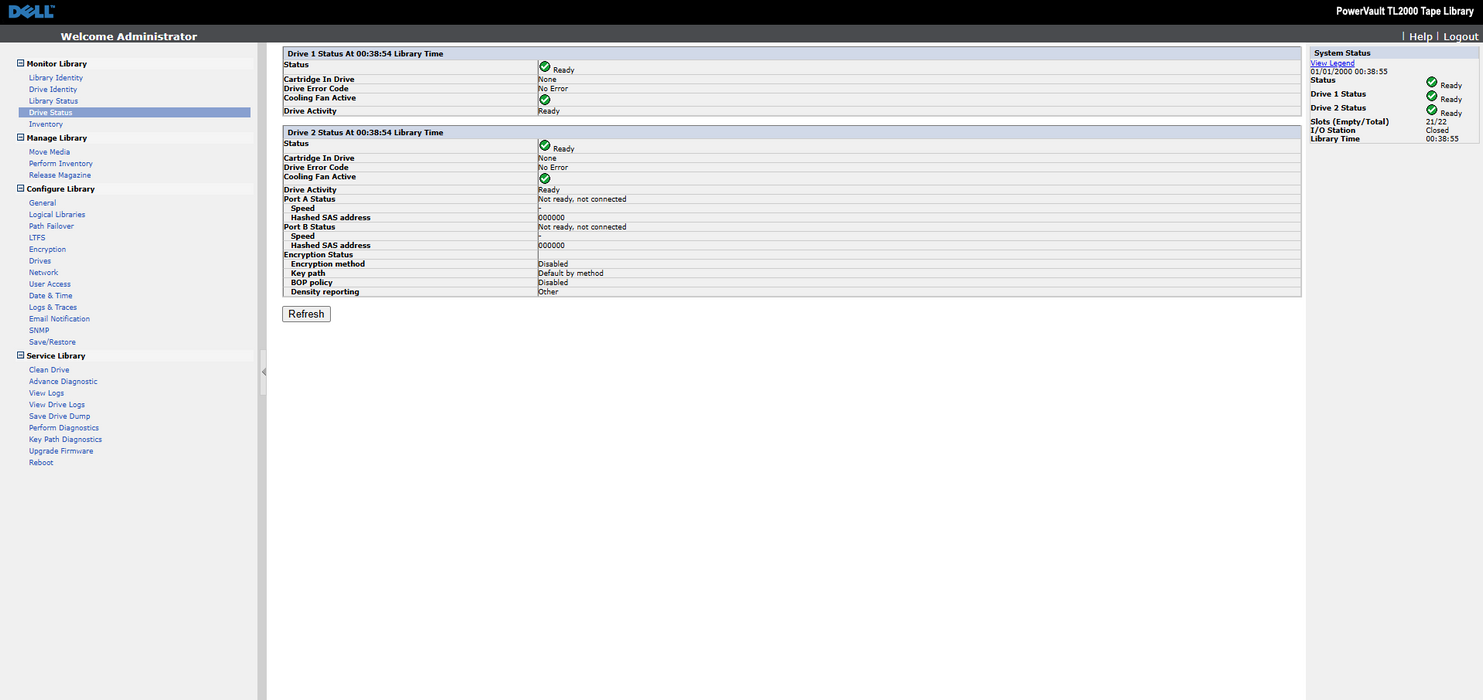Click Drive 1 Status icon in System Status
Screen dimensions: 1483x700
point(1432,96)
